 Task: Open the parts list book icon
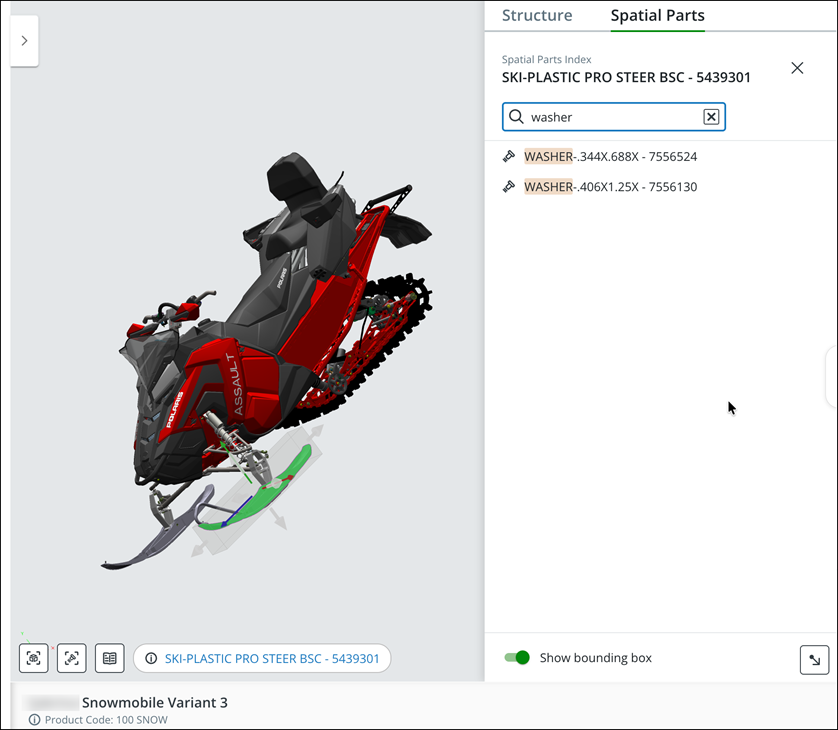click(x=110, y=658)
